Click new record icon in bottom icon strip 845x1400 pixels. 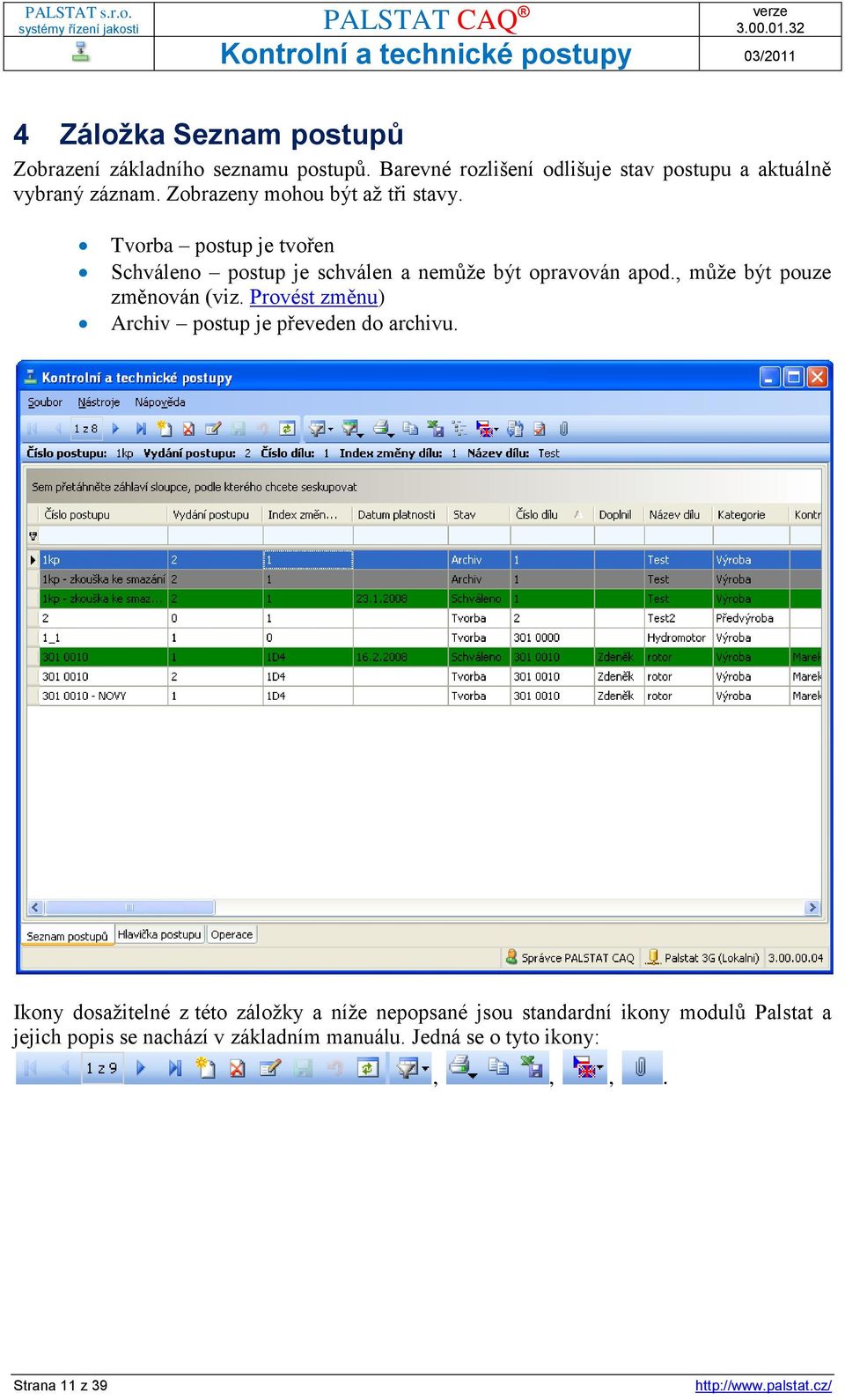tap(205, 1067)
